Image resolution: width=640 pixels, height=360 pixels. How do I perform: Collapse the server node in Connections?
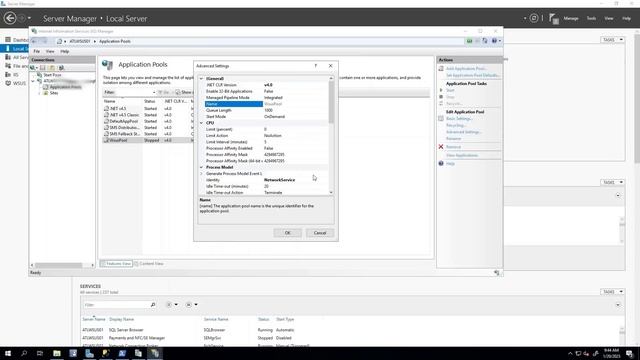click(33, 81)
